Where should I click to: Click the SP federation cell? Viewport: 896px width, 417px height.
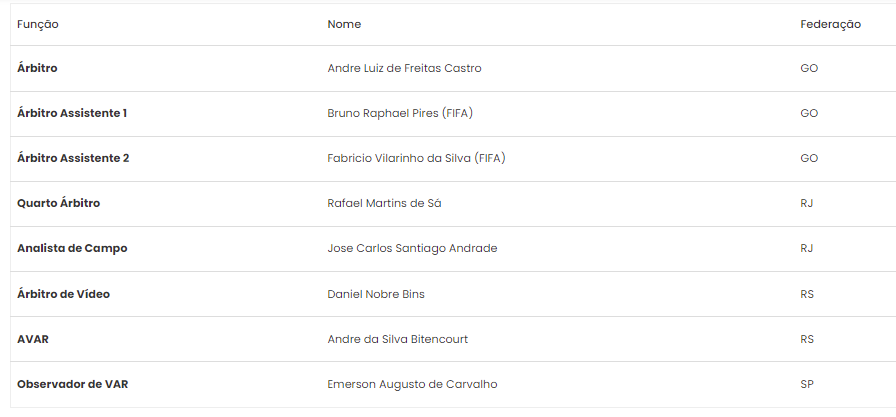tap(807, 384)
